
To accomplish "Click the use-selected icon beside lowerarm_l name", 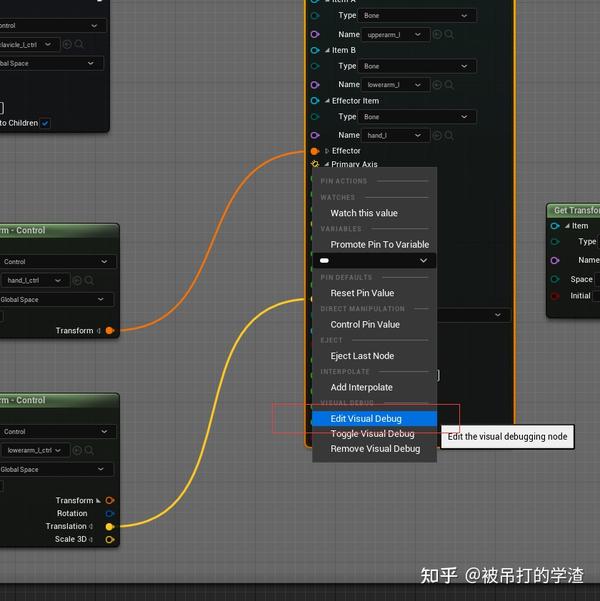I will coord(437,85).
